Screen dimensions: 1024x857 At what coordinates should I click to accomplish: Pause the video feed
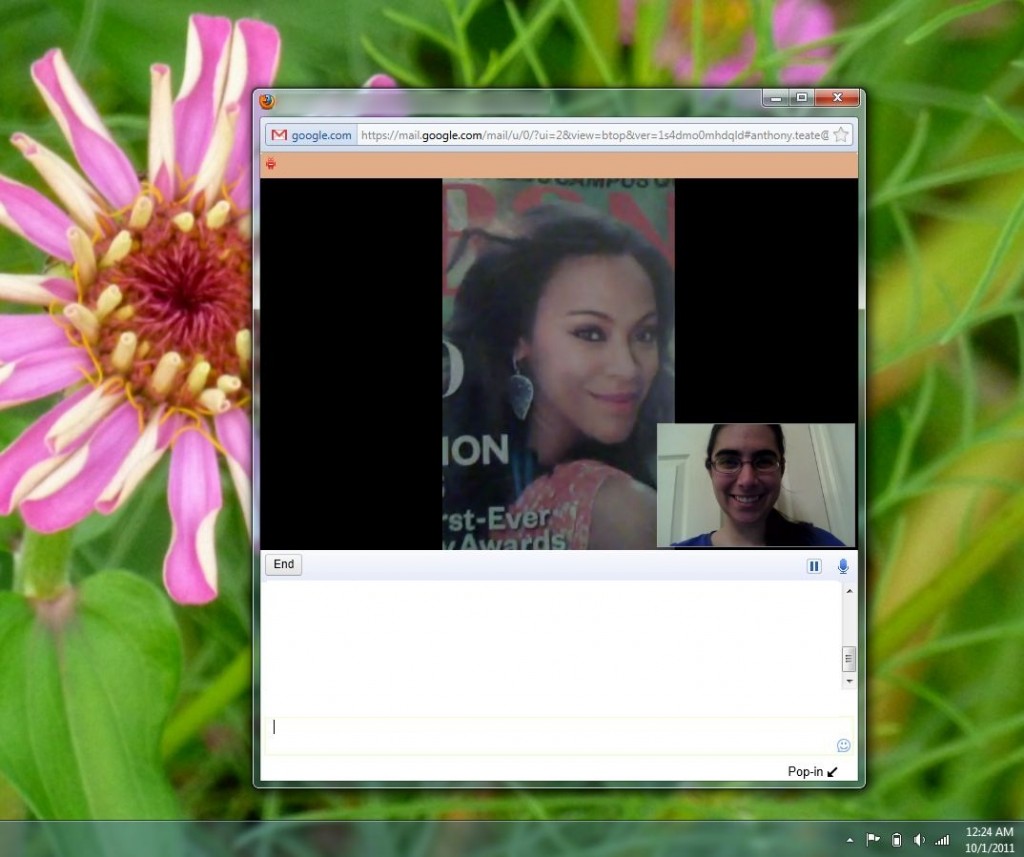click(x=814, y=567)
